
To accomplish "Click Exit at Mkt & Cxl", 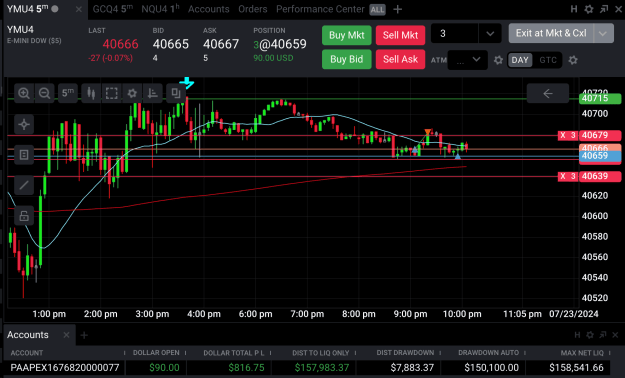I will point(551,33).
